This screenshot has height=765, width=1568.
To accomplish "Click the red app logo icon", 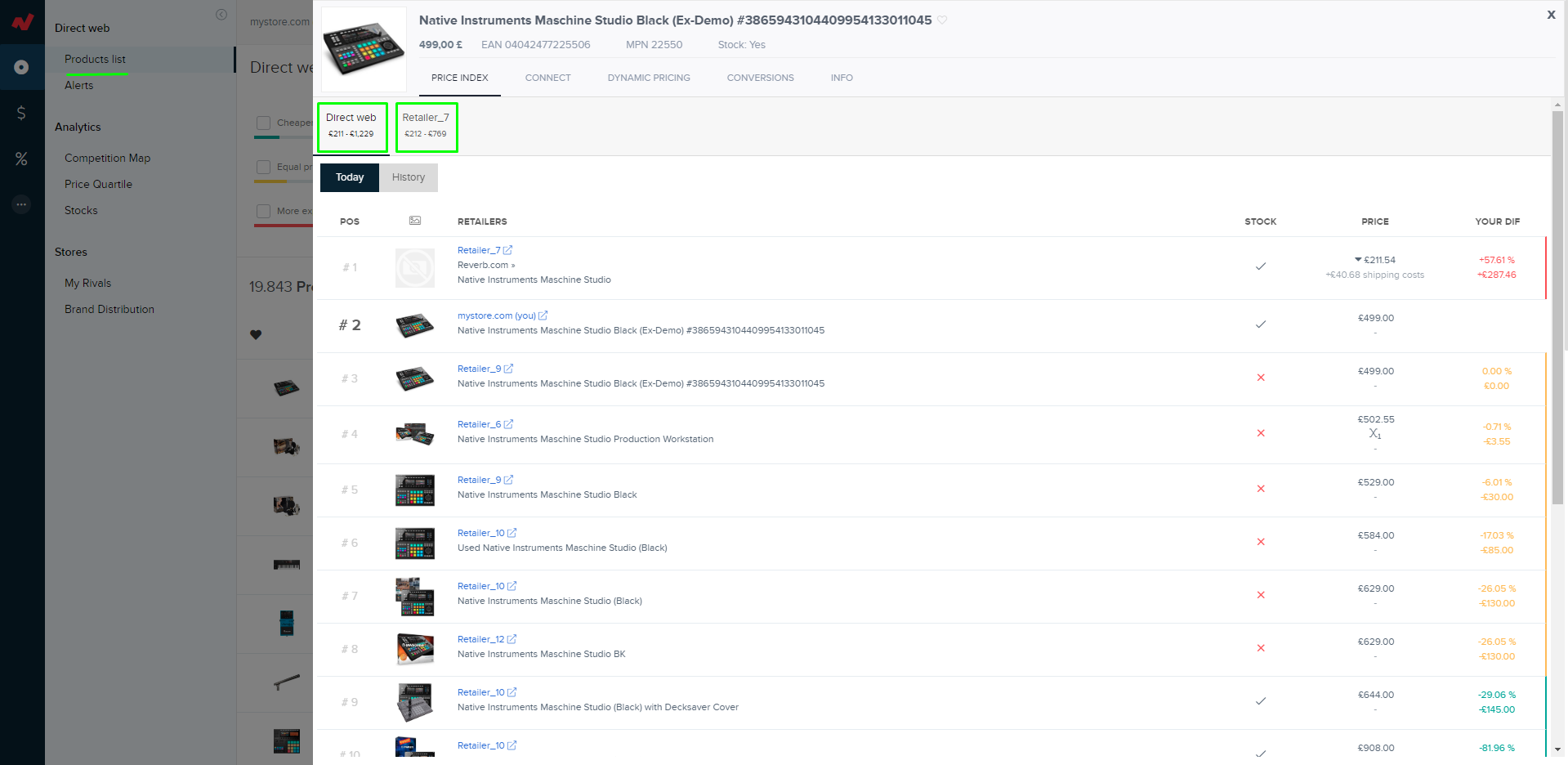I will pos(22,22).
